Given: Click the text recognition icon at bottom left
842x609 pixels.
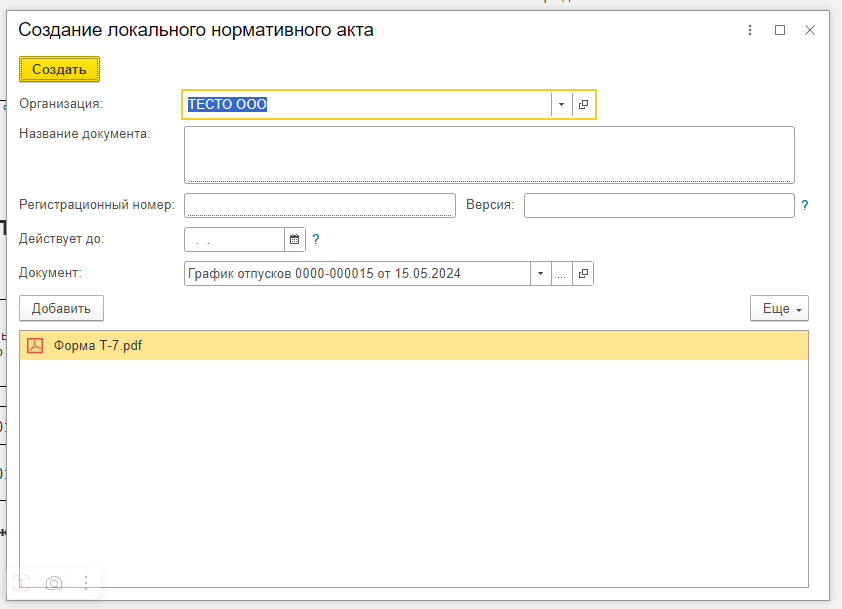Looking at the screenshot, I should click(x=21, y=583).
